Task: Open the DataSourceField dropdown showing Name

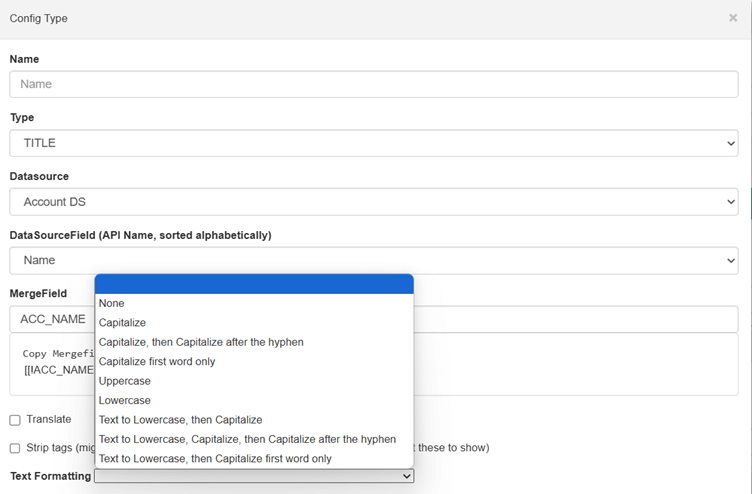Action: click(374, 260)
